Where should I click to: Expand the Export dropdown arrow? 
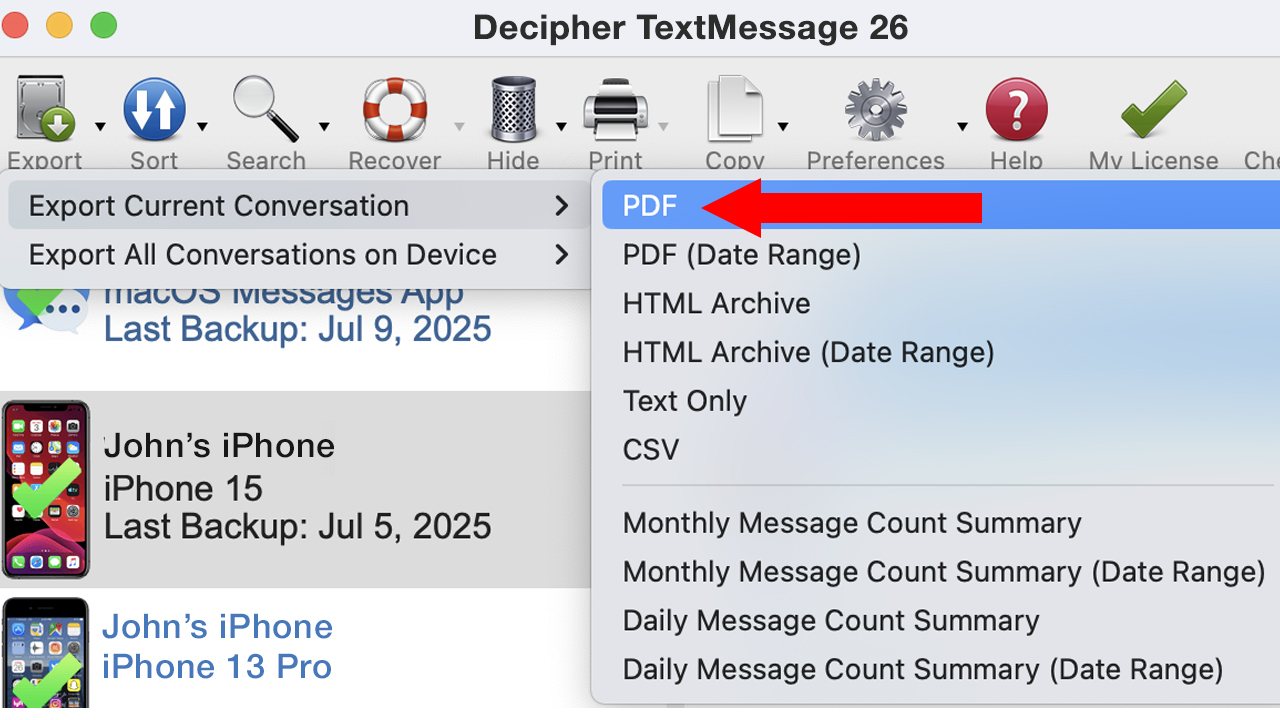pos(100,126)
